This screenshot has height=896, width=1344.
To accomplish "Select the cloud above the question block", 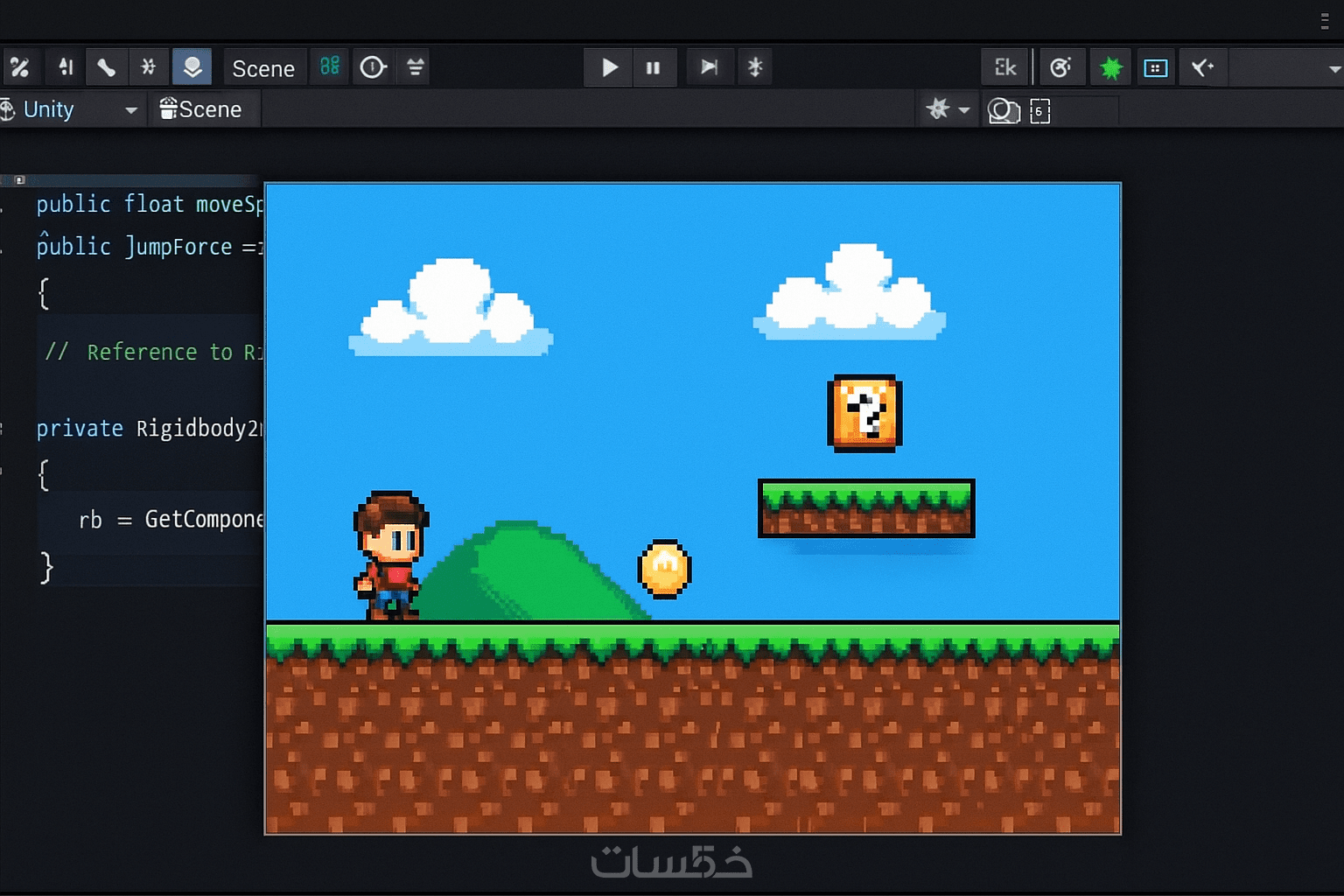I will click(850, 293).
